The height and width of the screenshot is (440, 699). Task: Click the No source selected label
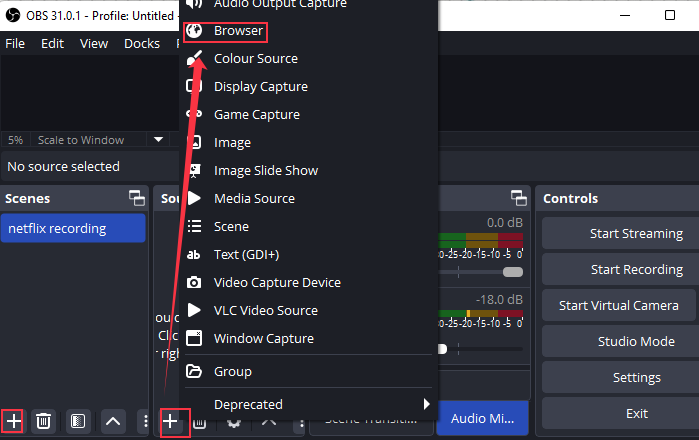pos(63,166)
